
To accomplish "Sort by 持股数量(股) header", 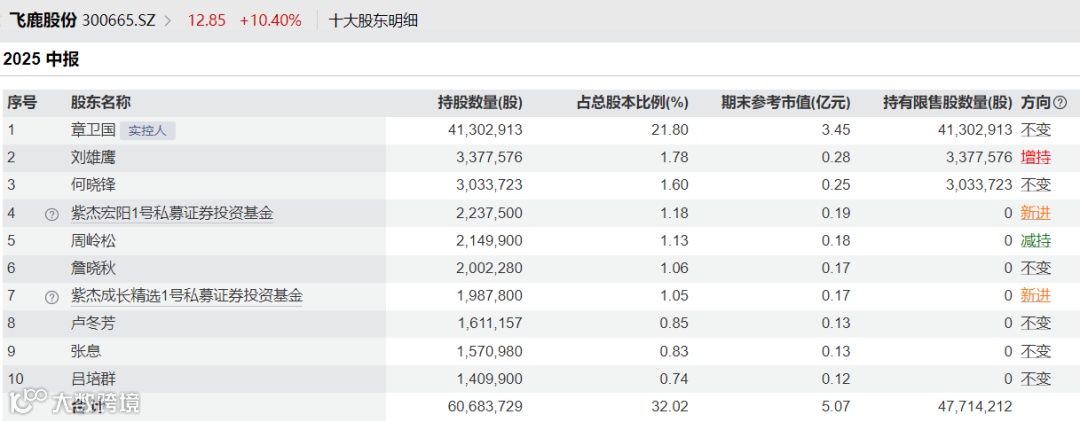I will pyautogui.click(x=480, y=103).
